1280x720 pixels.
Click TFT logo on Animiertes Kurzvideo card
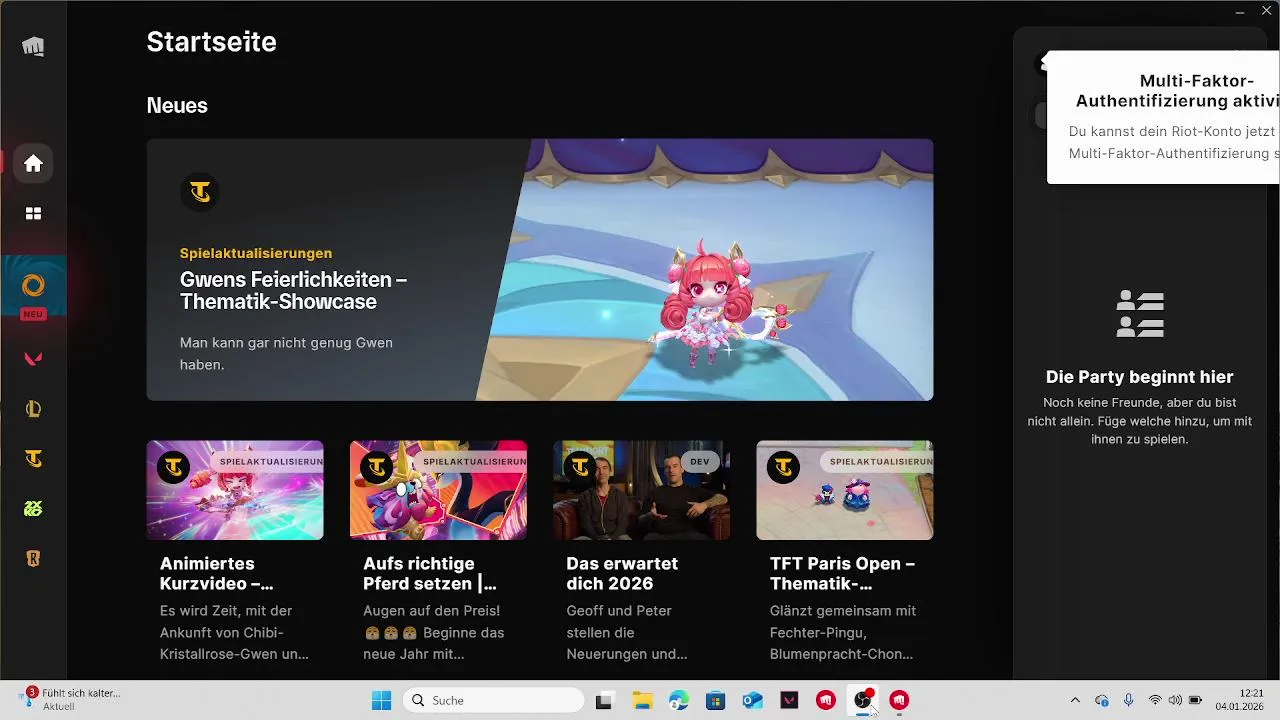coord(173,467)
